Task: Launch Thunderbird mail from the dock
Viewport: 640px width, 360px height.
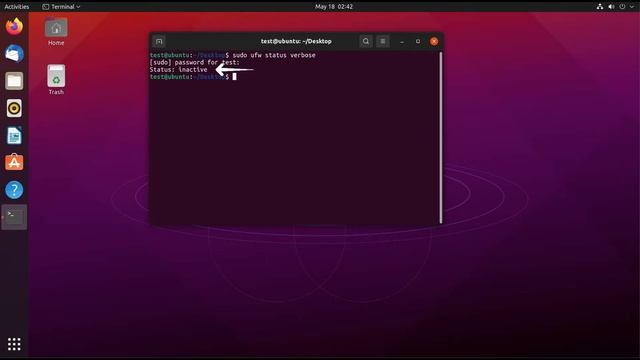Action: coord(14,53)
